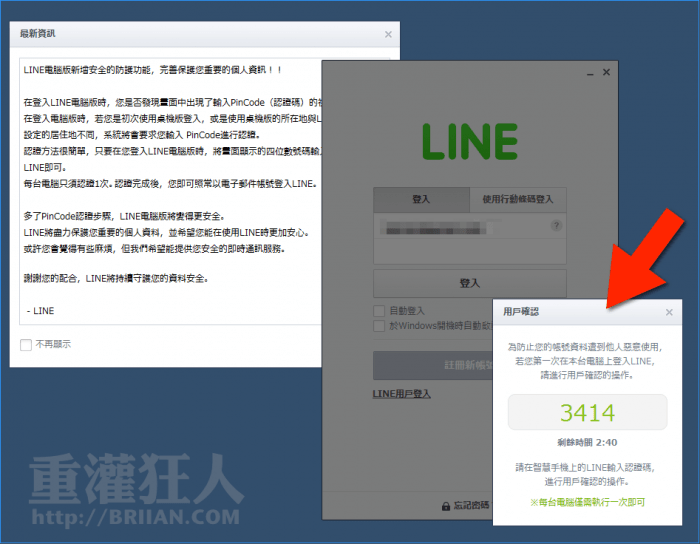Click the green 每台電腦僅需執行一次即可 note
The image size is (700, 544).
(x=588, y=502)
